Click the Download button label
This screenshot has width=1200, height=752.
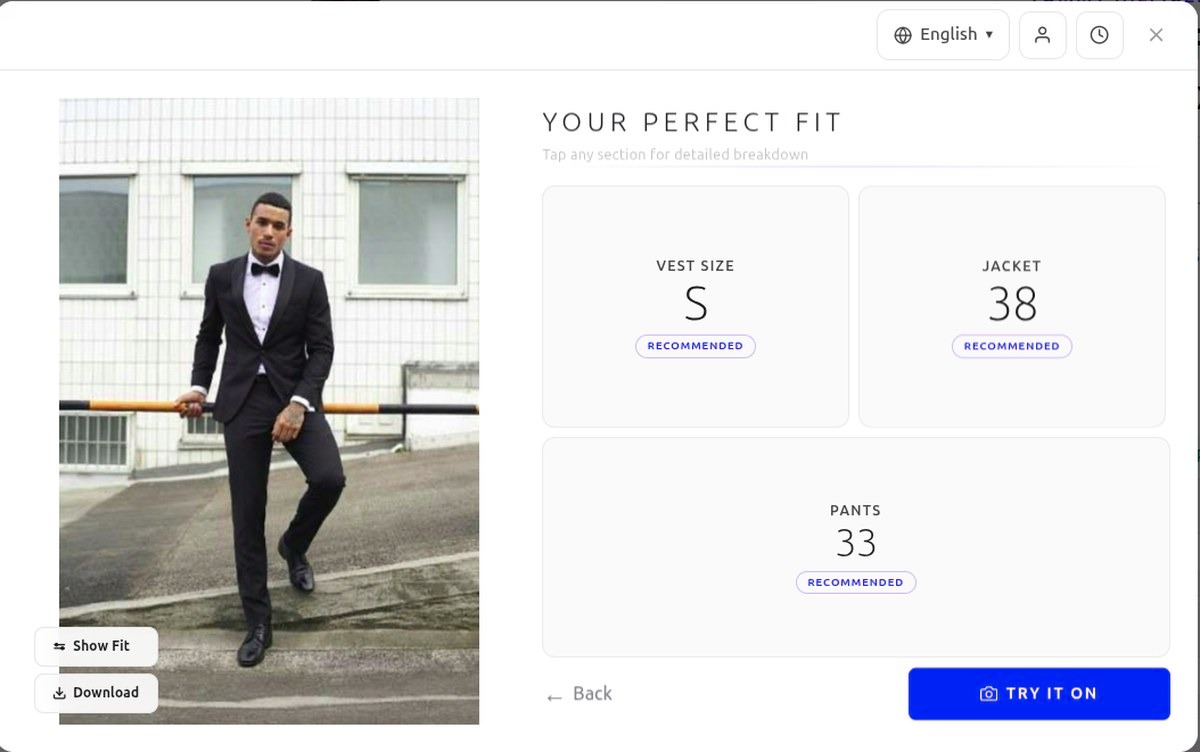106,693
